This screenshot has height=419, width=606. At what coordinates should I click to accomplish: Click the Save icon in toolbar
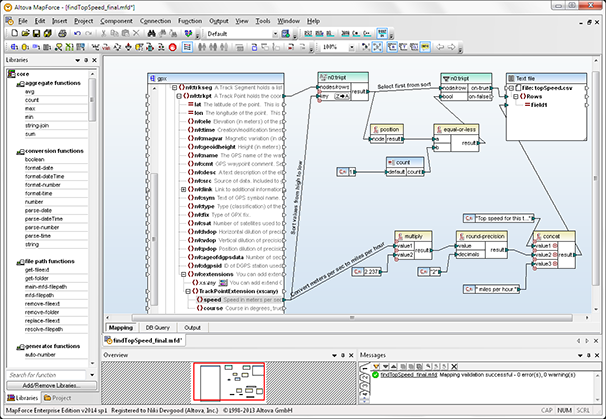34,34
